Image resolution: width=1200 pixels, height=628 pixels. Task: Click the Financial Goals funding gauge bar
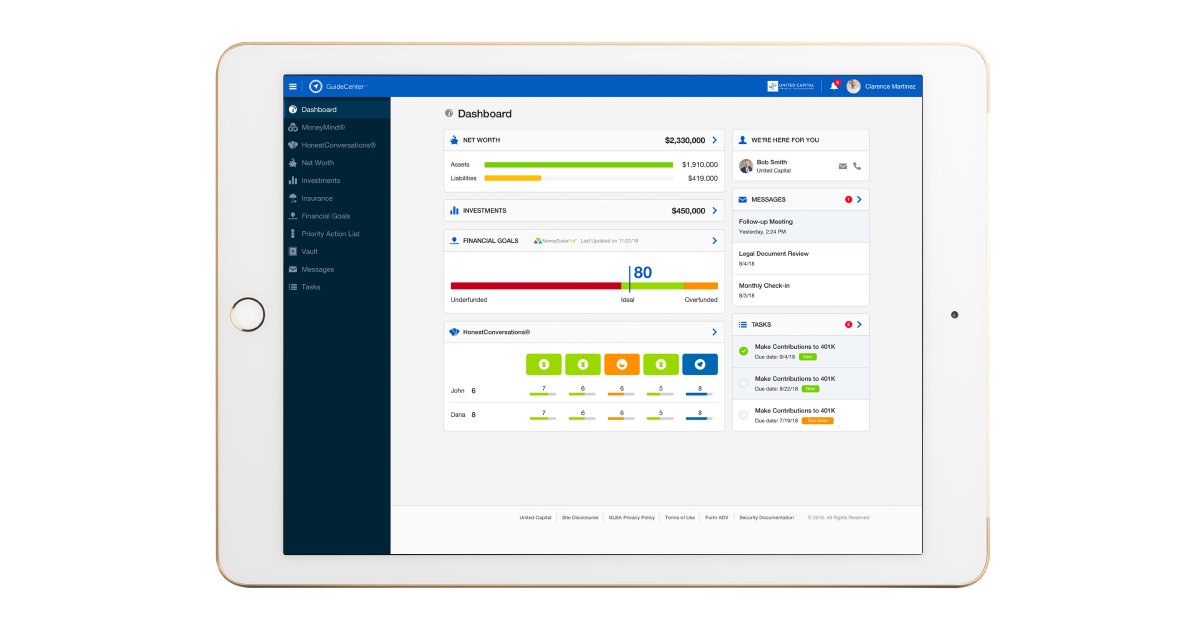584,286
